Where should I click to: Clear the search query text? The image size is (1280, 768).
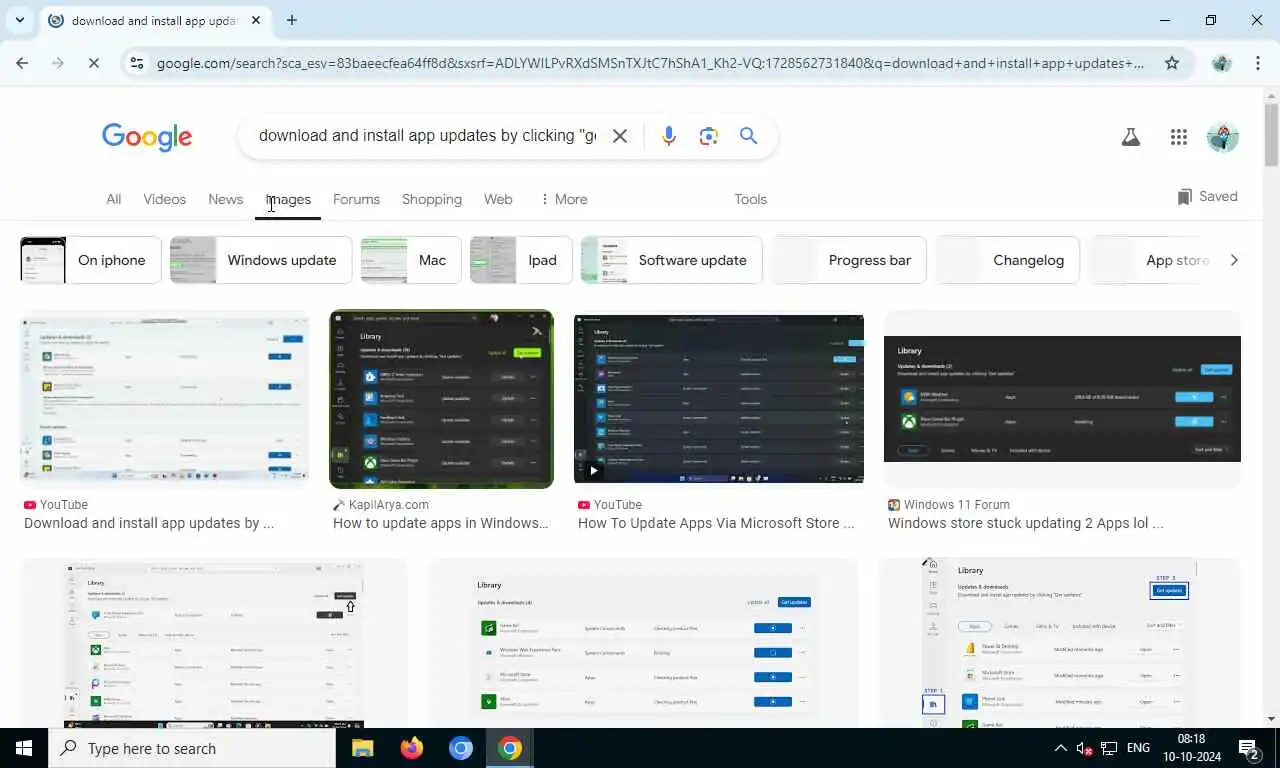click(x=620, y=136)
